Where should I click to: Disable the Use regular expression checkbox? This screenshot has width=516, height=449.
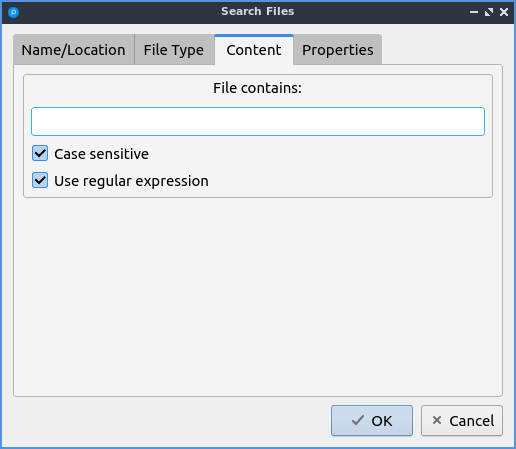pos(40,180)
